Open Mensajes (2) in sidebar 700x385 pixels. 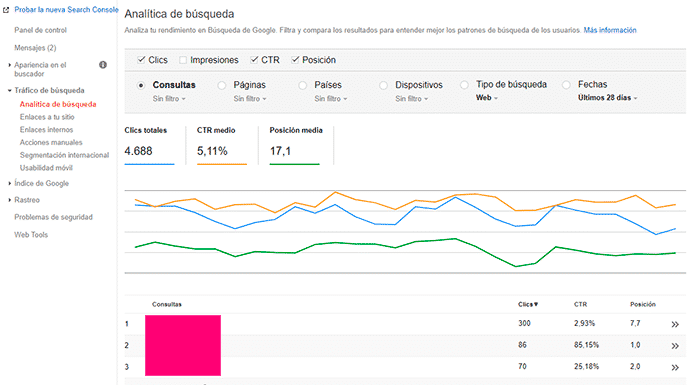pos(35,48)
